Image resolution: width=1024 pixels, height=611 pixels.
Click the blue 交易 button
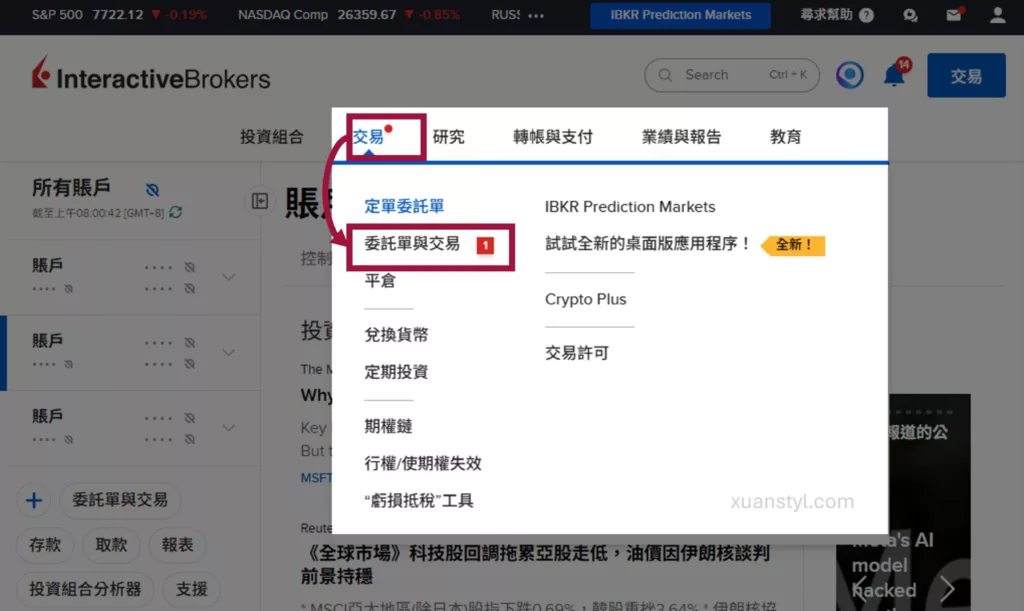(966, 75)
